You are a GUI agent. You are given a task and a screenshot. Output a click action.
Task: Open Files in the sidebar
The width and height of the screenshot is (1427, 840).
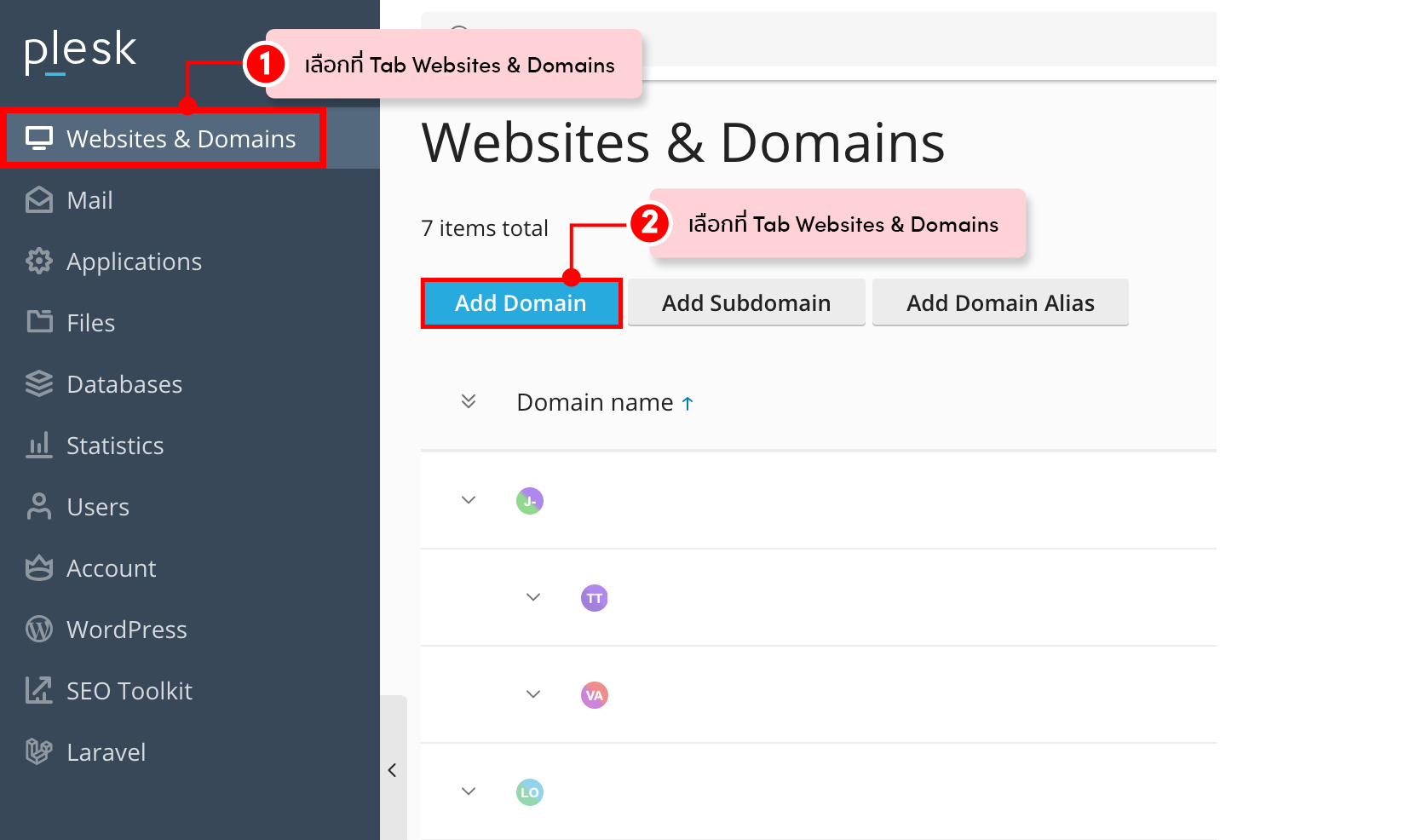tap(190, 322)
